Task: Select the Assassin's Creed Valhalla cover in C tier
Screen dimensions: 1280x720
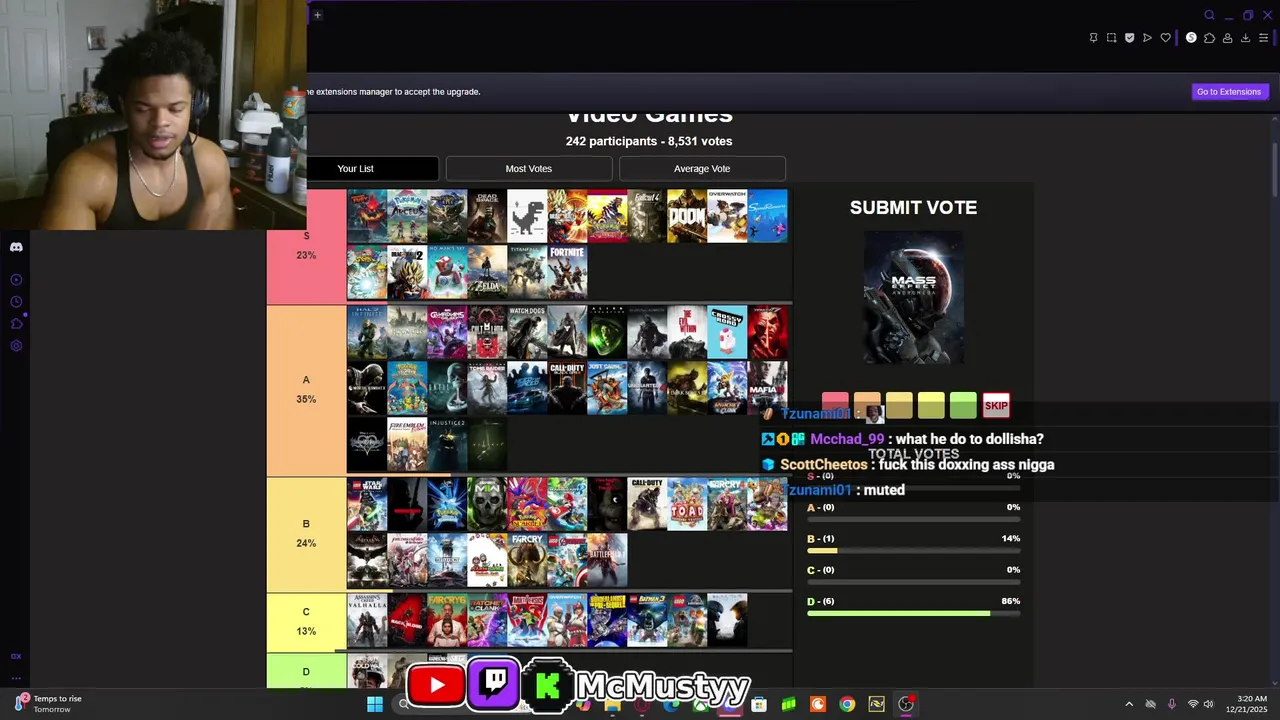Action: point(367,620)
